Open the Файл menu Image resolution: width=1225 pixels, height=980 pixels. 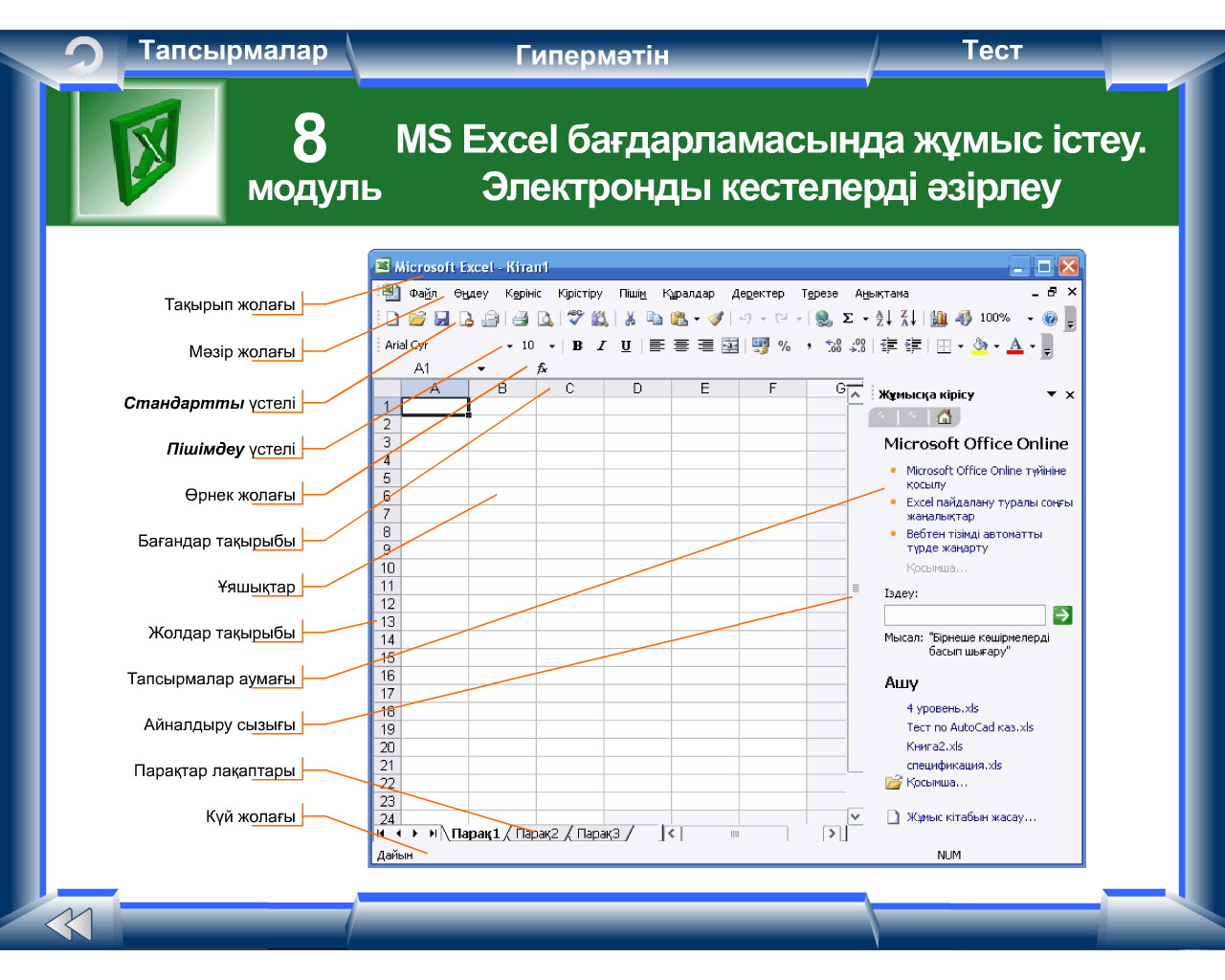pos(423,294)
